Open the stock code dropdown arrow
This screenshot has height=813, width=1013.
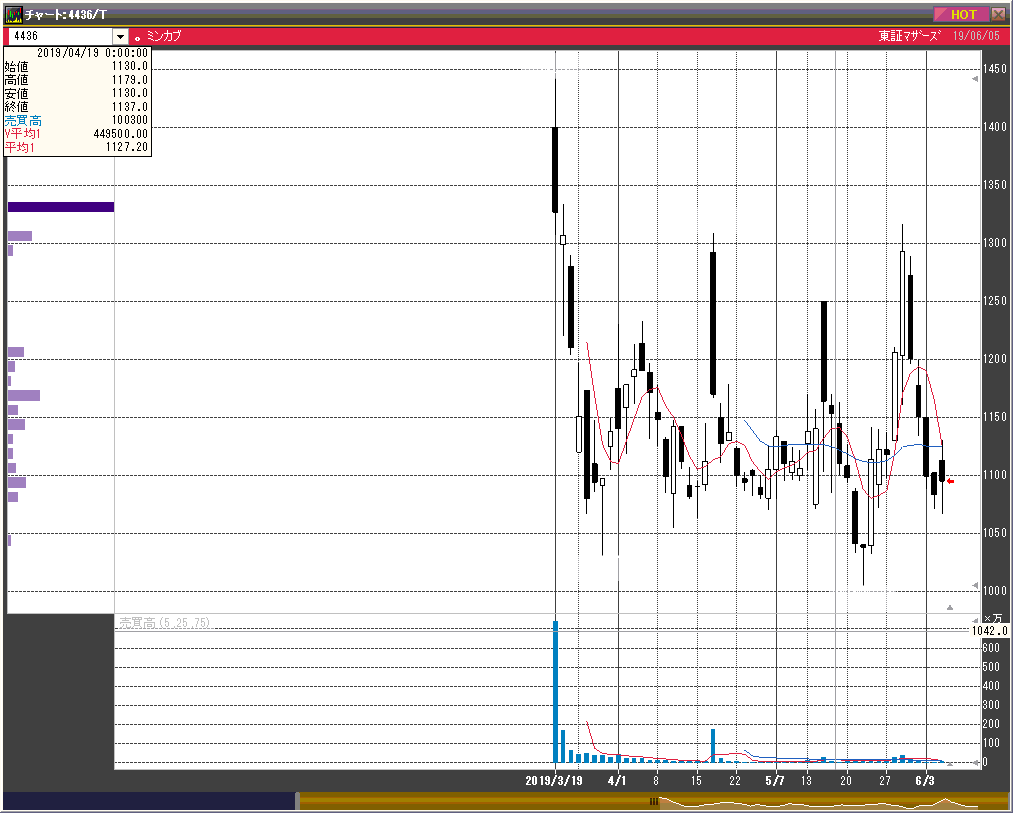tap(120, 36)
